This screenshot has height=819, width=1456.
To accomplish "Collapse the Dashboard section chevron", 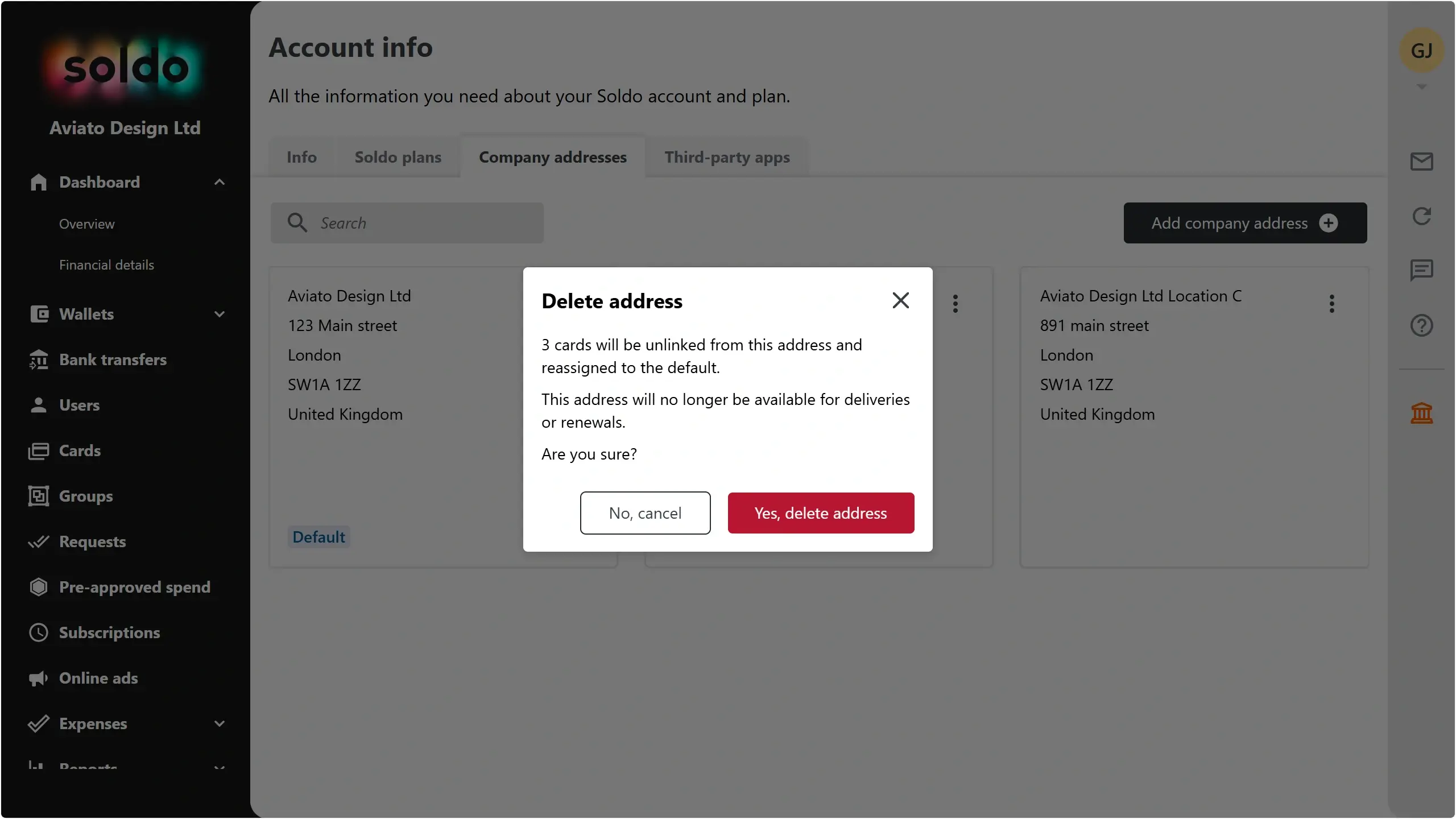I will 220,182.
